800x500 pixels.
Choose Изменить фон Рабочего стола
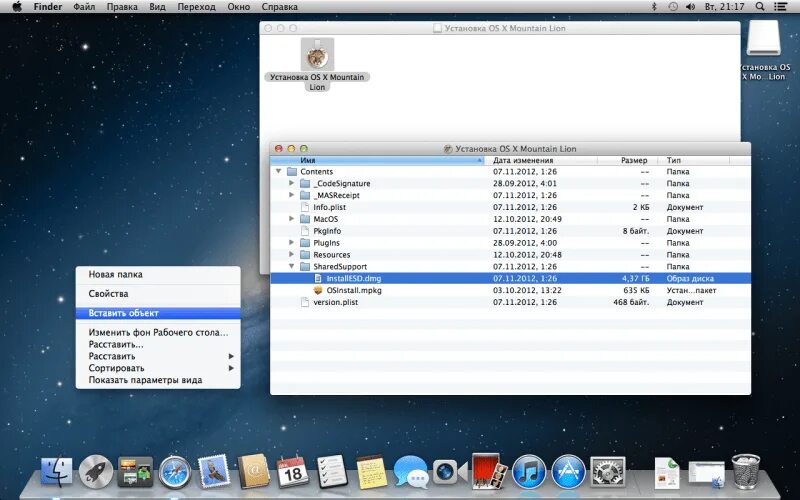[x=158, y=333]
